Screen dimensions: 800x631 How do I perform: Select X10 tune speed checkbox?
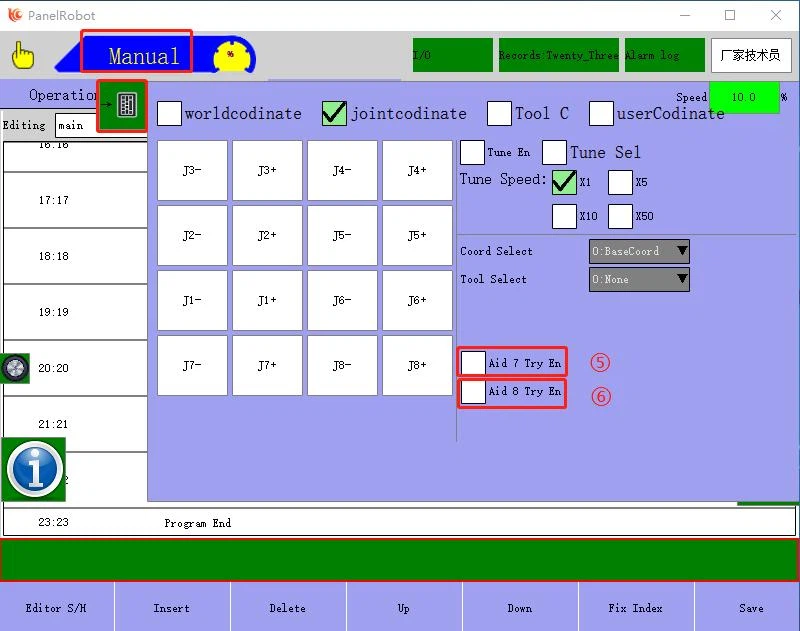pos(564,216)
